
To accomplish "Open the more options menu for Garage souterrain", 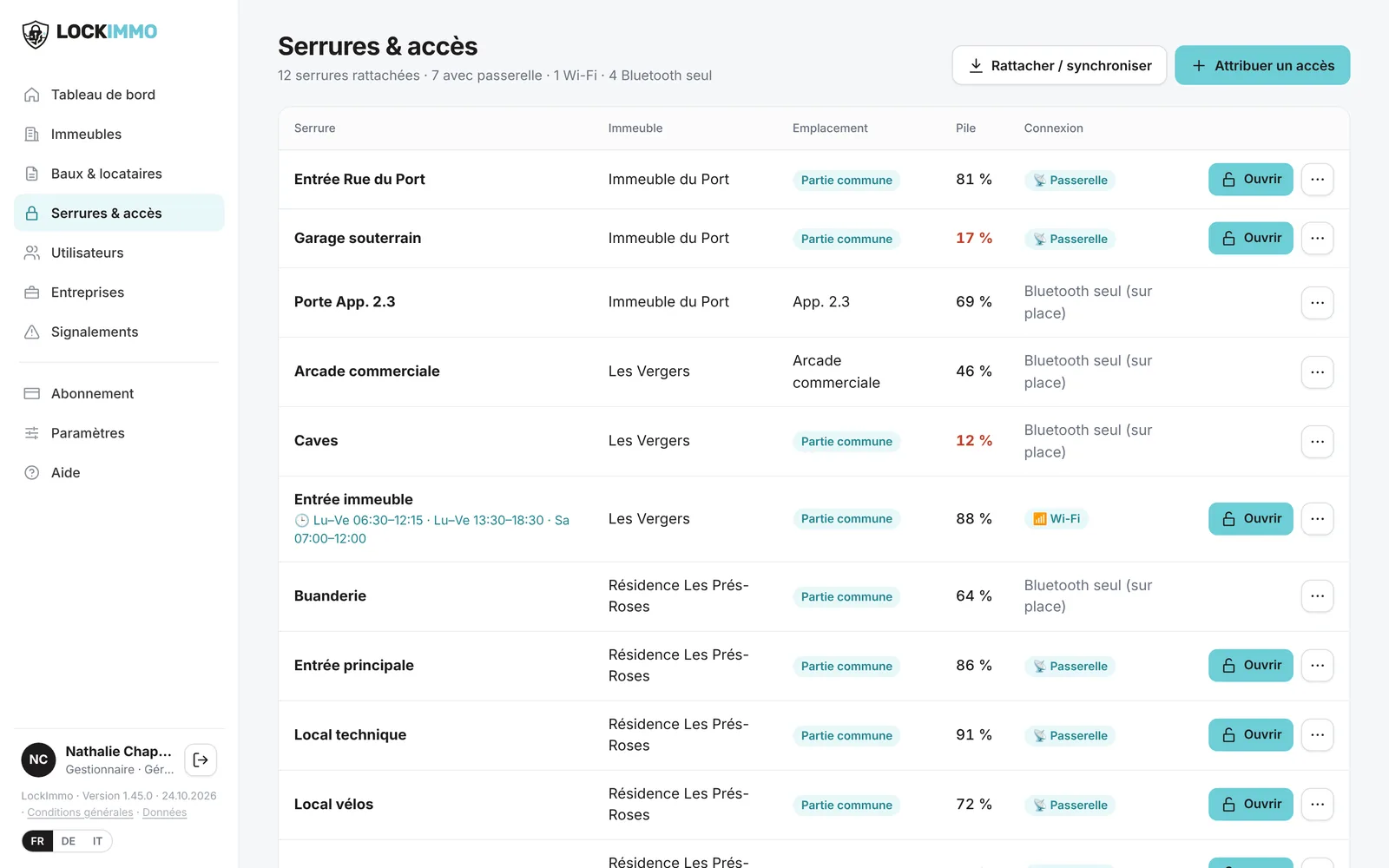I will [1317, 238].
